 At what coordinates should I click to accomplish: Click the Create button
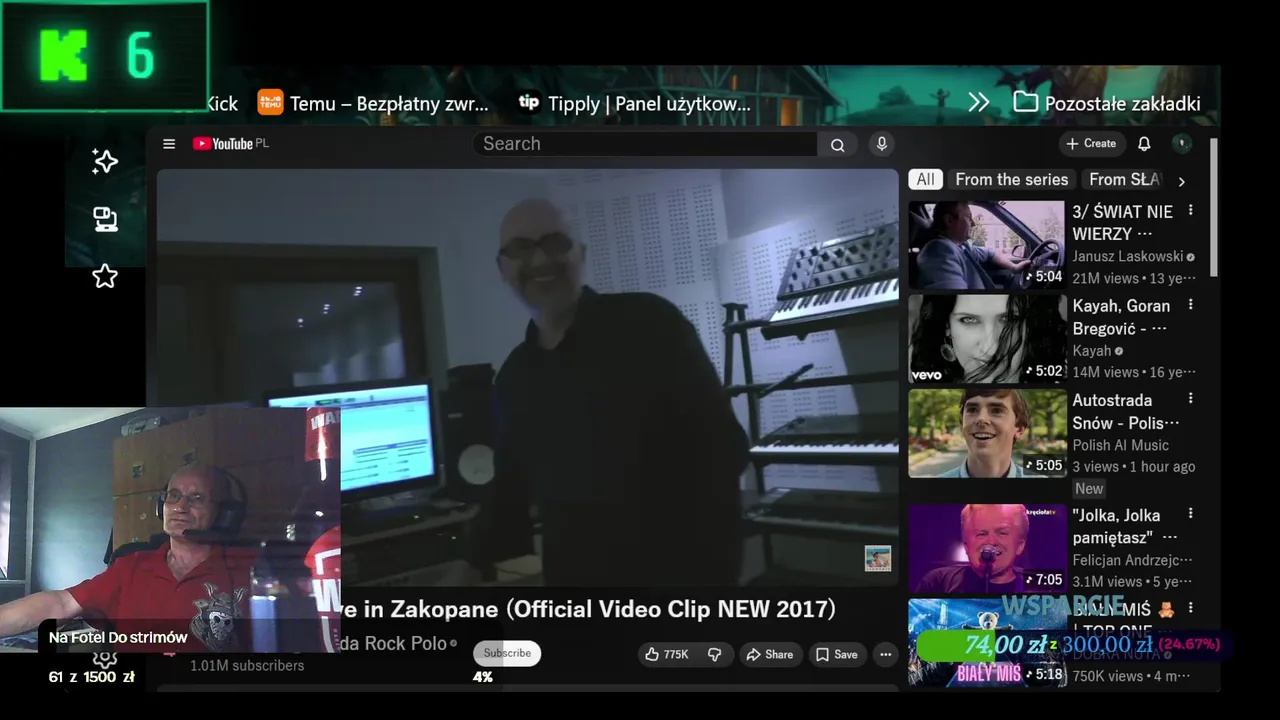(x=1092, y=144)
